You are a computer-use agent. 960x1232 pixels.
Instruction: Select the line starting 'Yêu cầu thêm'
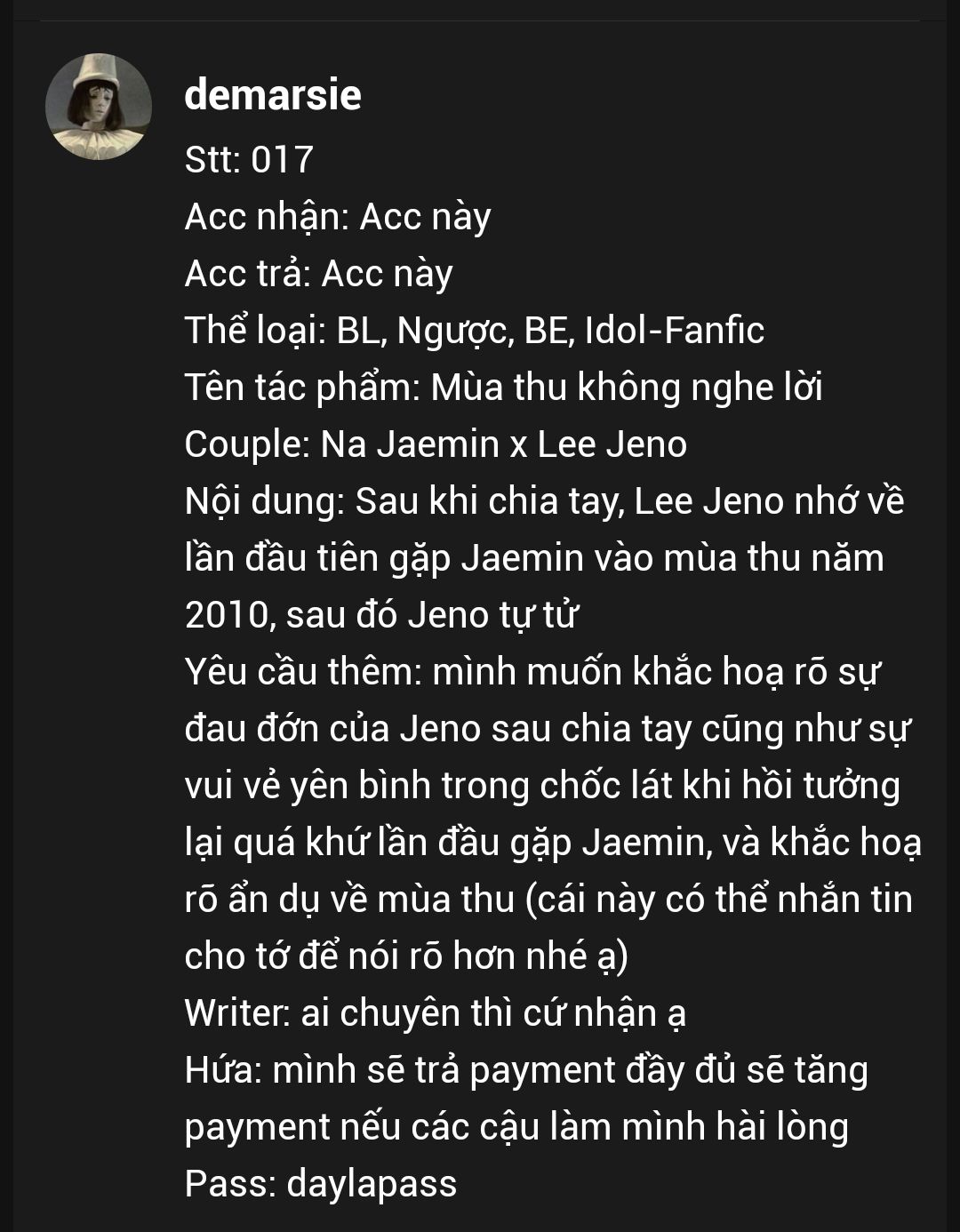tap(532, 672)
